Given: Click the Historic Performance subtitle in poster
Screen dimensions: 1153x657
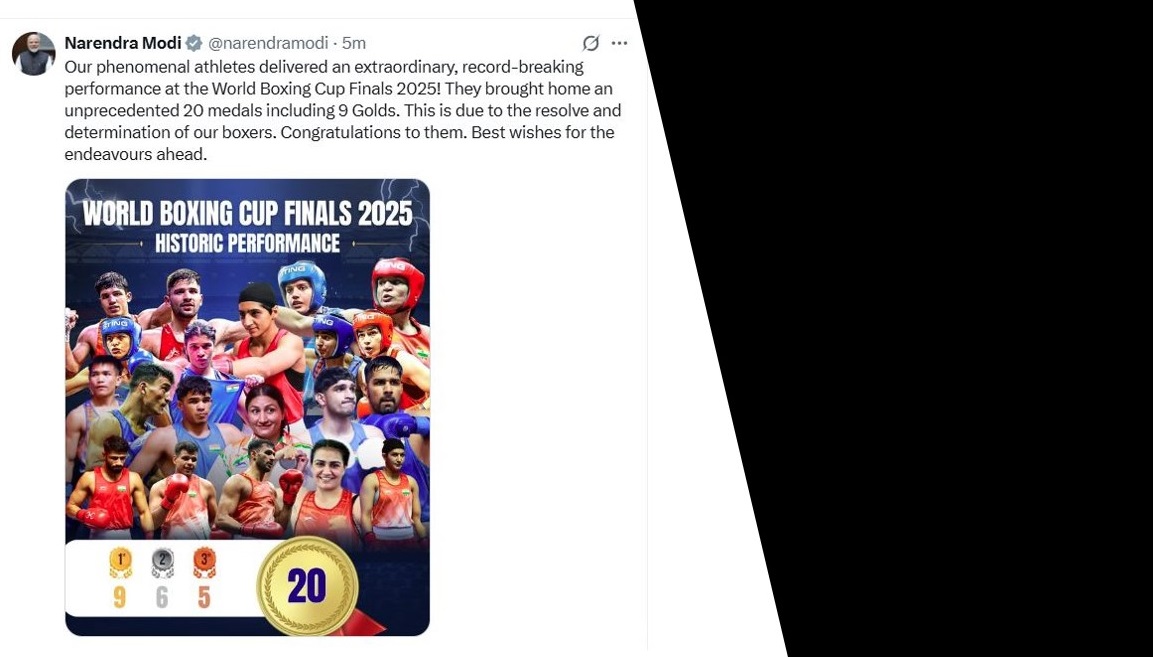Looking at the screenshot, I should click(247, 243).
